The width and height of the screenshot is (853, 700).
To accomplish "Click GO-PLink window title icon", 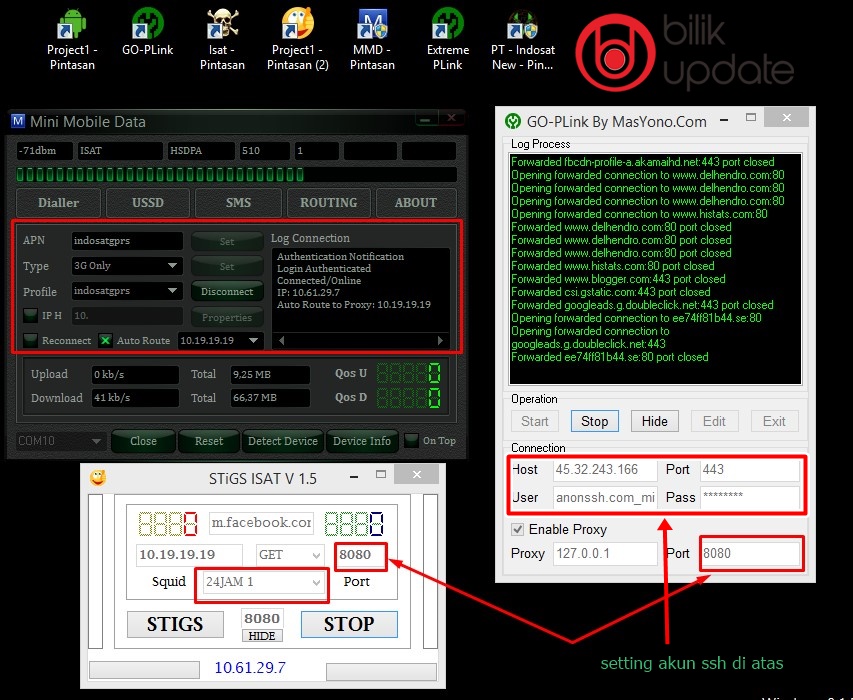I will (512, 121).
